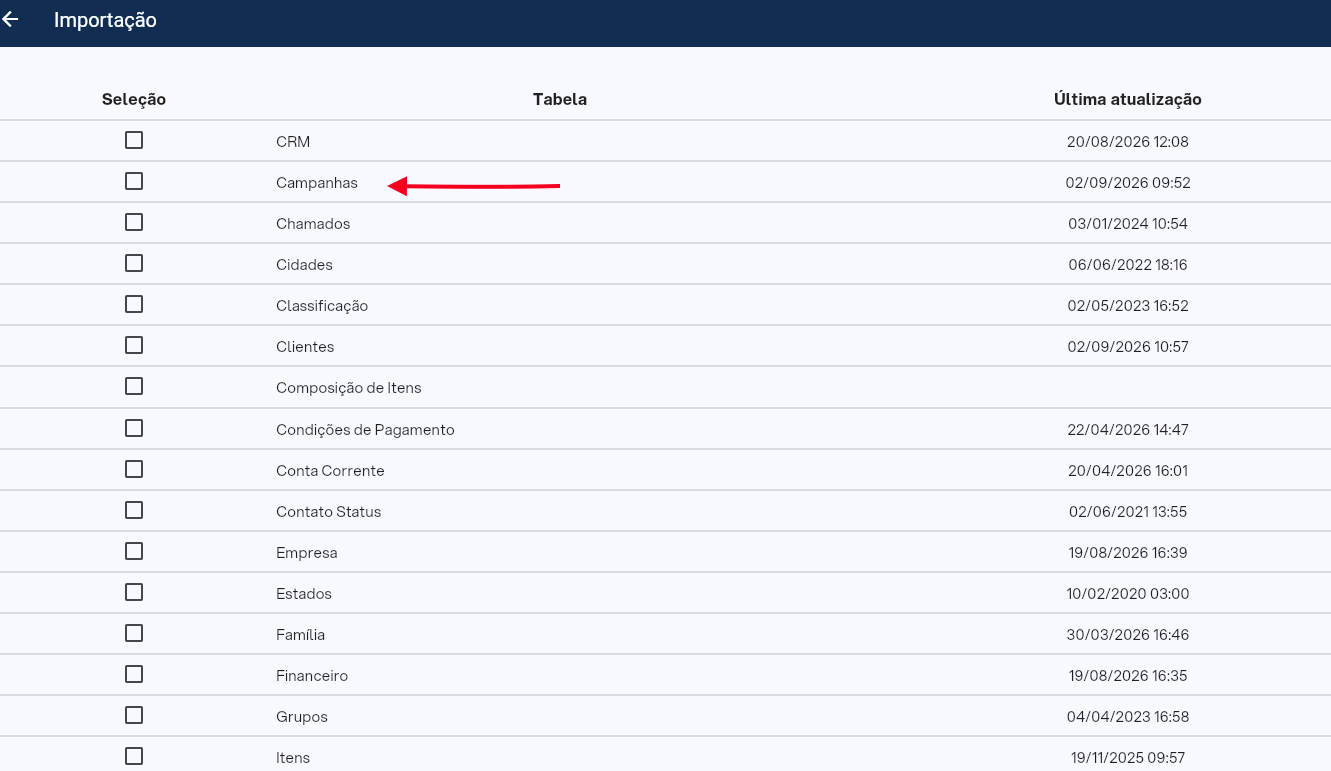Select the Campanhas checkbox

coord(134,181)
